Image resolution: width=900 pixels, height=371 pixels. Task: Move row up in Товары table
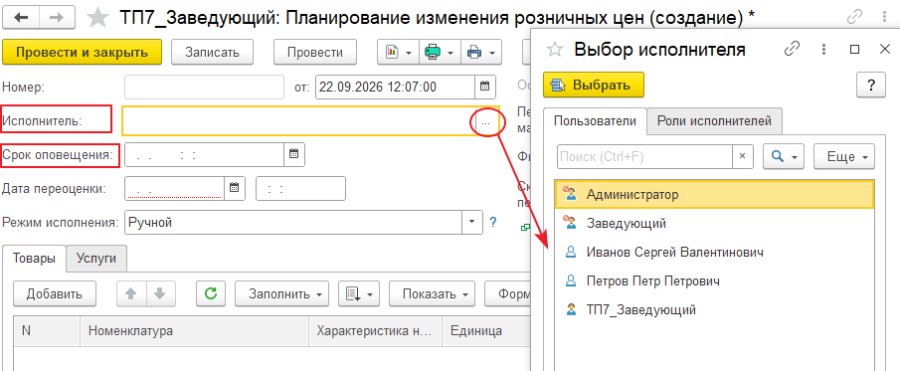tap(131, 293)
